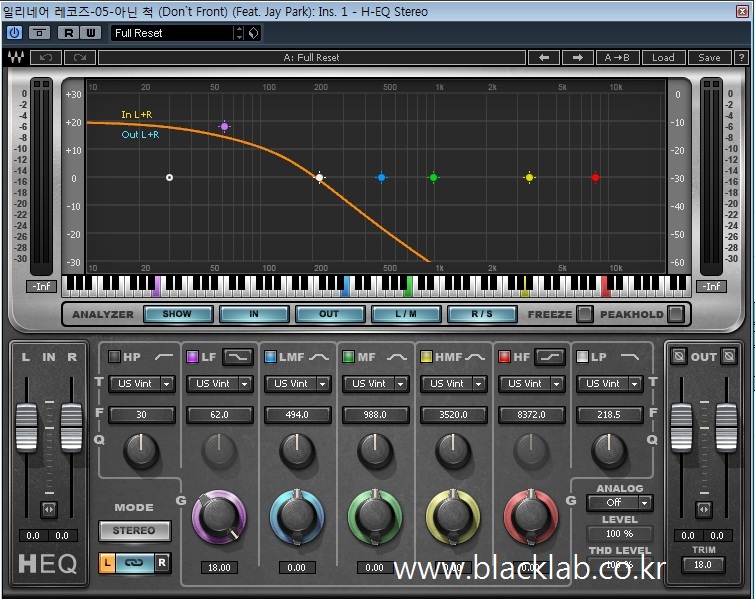Click the LF shelf shape icon
This screenshot has height=599, width=756.
[238, 357]
